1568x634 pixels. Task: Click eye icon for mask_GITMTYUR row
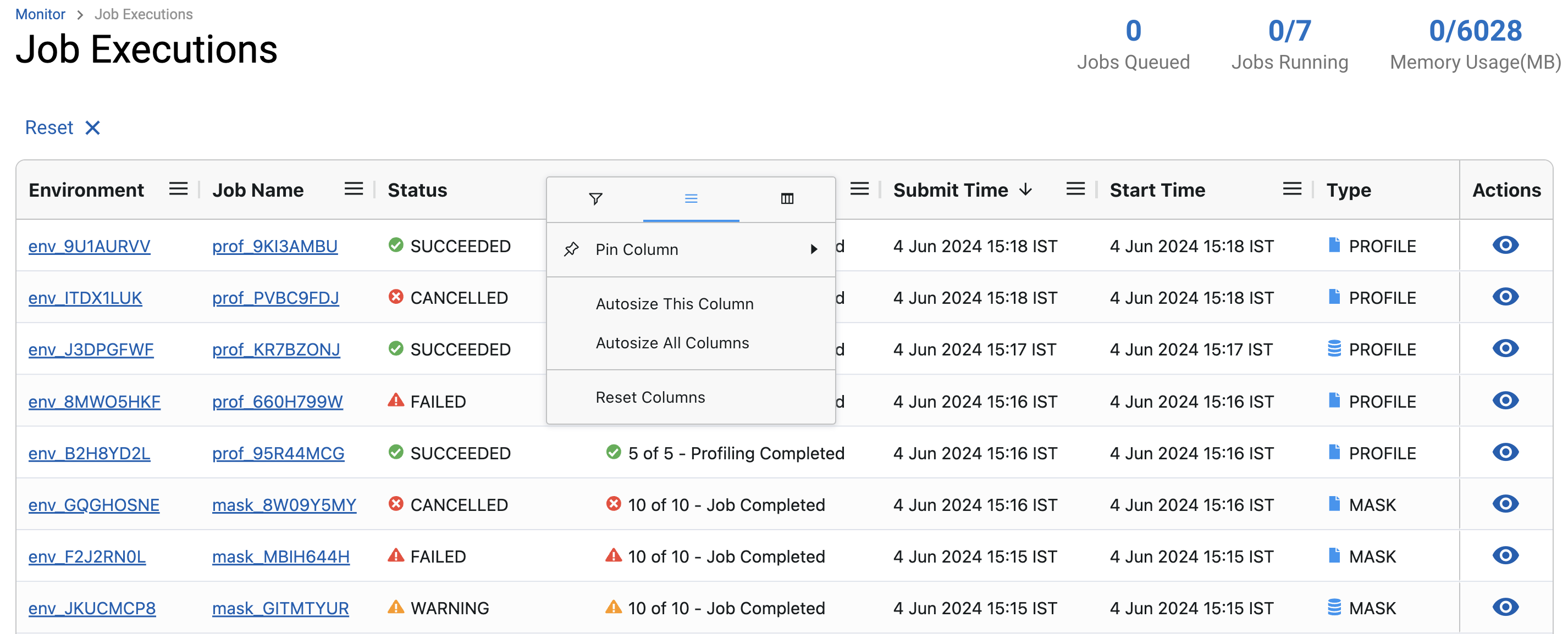1505,607
